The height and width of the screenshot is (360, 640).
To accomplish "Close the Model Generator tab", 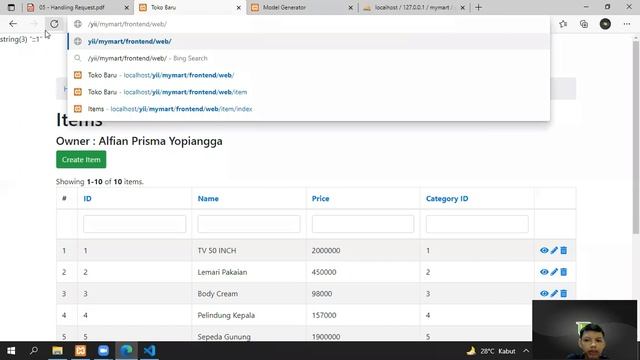I will pos(351,7).
